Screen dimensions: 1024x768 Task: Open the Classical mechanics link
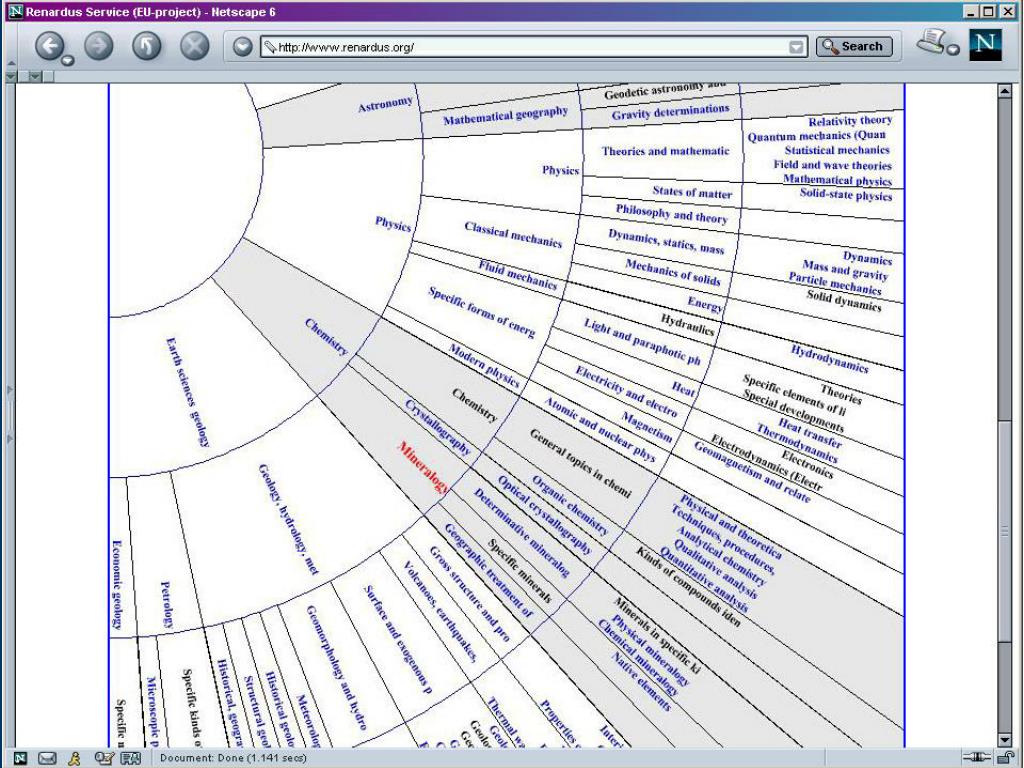pos(513,234)
